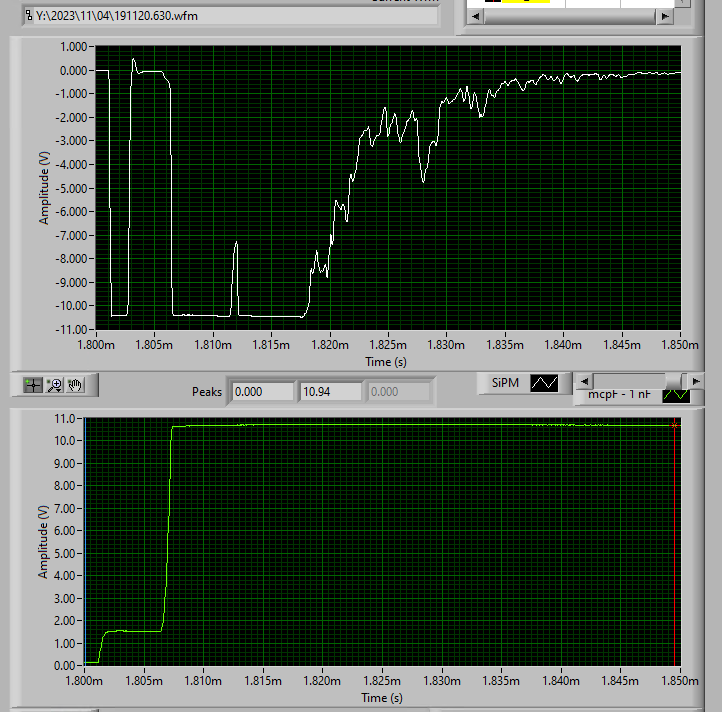Click upper graph X-axis start 1.800m

pyautogui.click(x=96, y=344)
